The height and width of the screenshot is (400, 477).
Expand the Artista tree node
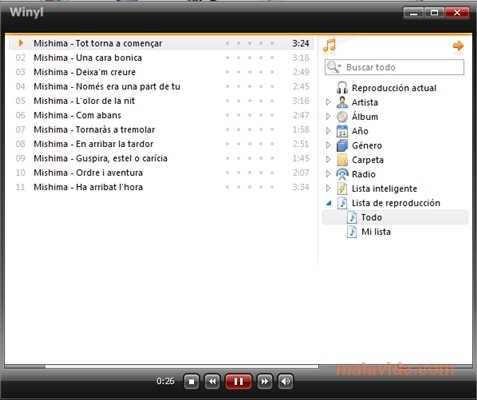pos(328,102)
